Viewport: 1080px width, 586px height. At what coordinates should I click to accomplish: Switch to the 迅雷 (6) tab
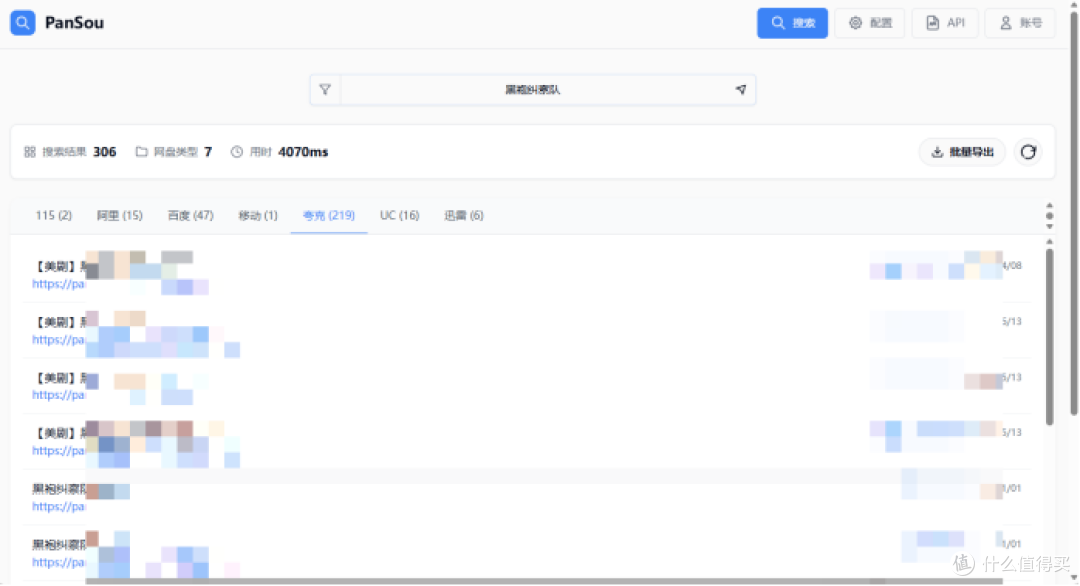click(464, 216)
